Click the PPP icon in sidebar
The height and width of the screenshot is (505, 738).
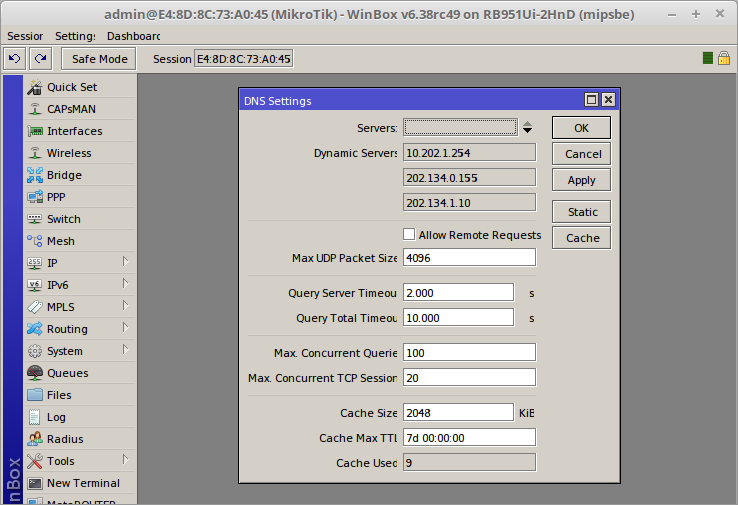pyautogui.click(x=35, y=197)
